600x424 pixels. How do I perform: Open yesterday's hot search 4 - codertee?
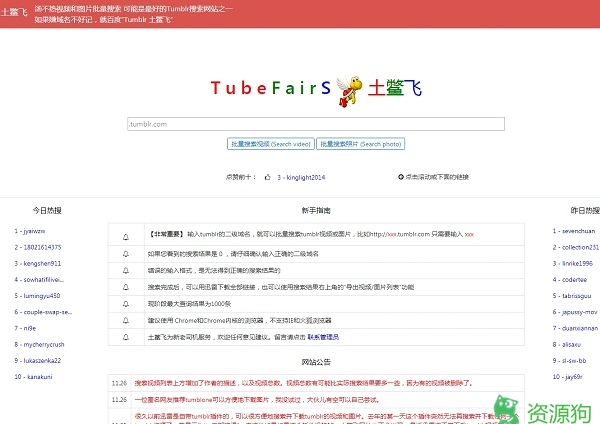tap(570, 280)
